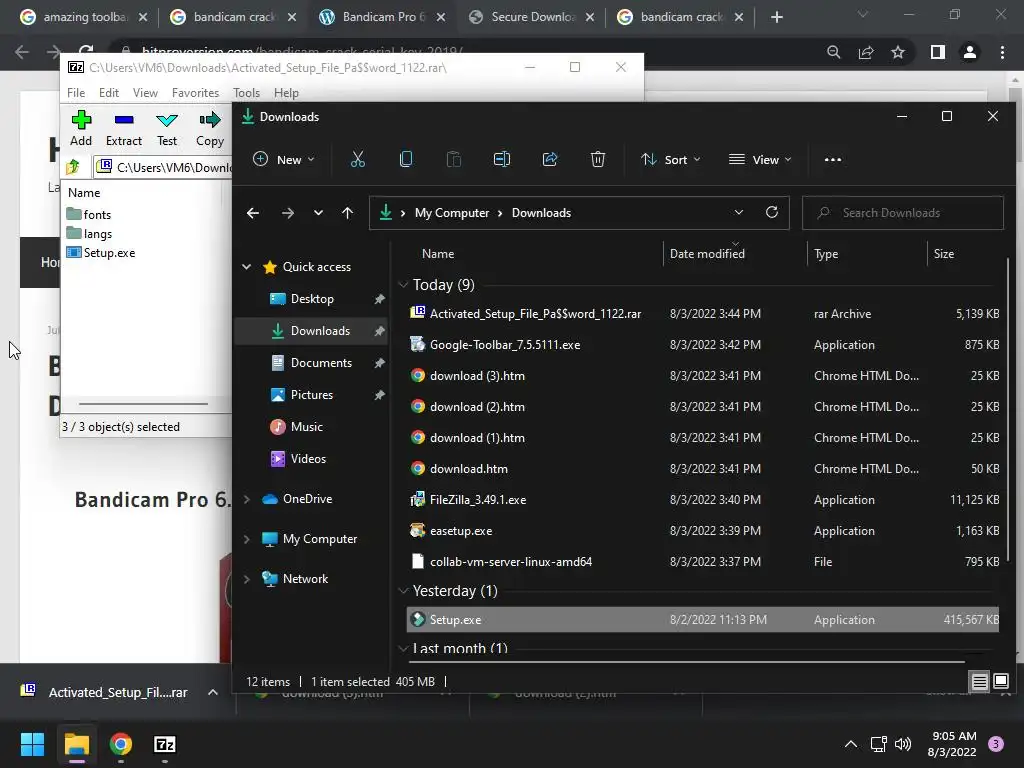Click 7-Zip up-folder icon beside path
Viewport: 1024px width, 768px height.
[x=73, y=167]
